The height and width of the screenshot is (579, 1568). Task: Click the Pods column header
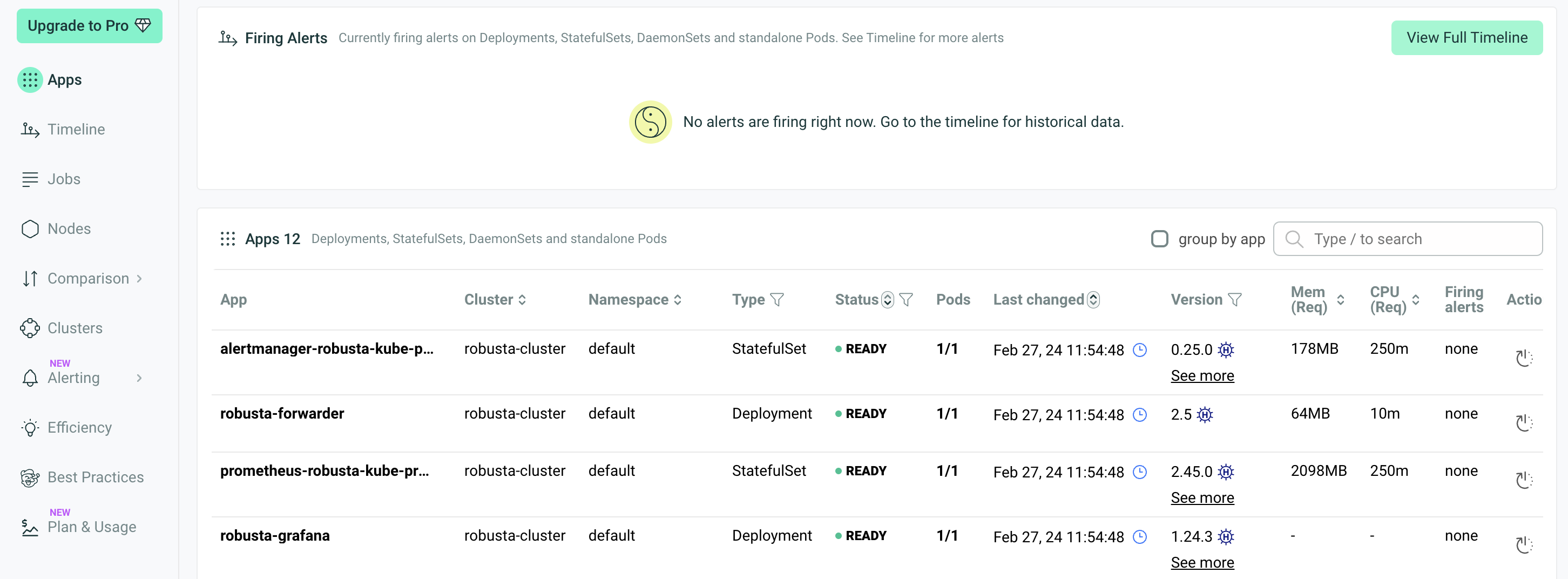(952, 300)
